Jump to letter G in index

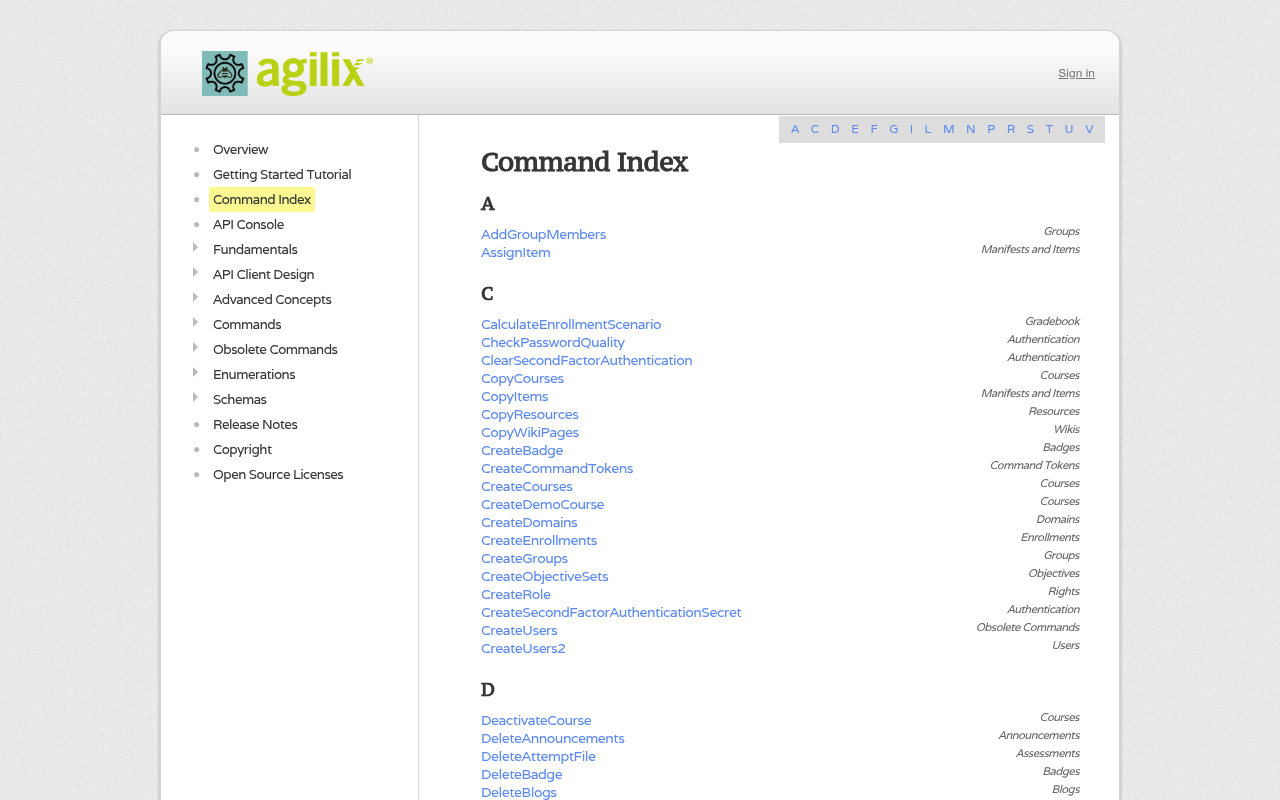(893, 129)
